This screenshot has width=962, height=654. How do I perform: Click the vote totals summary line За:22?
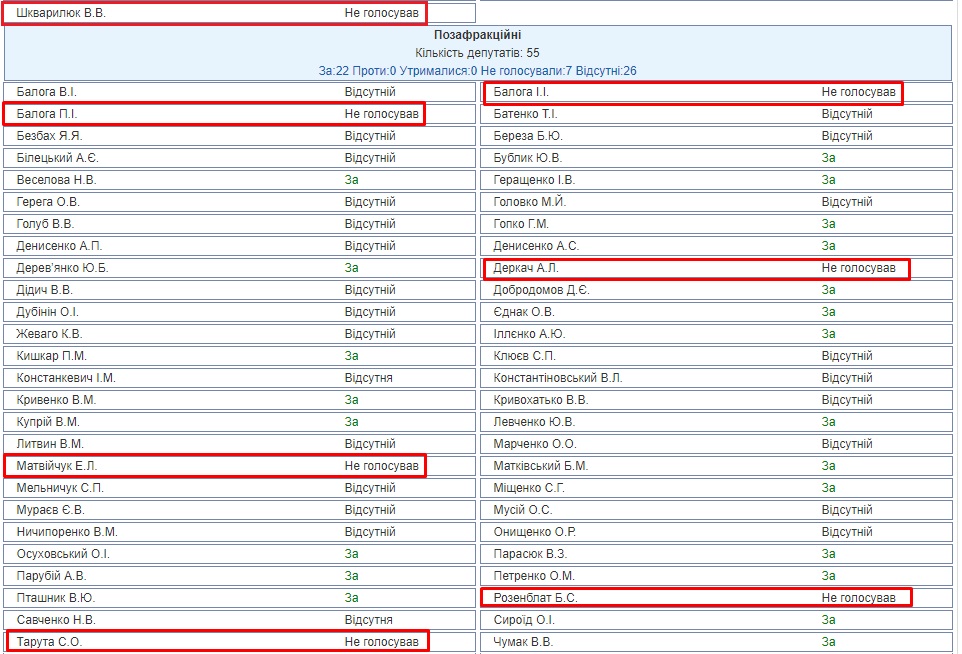(x=477, y=70)
